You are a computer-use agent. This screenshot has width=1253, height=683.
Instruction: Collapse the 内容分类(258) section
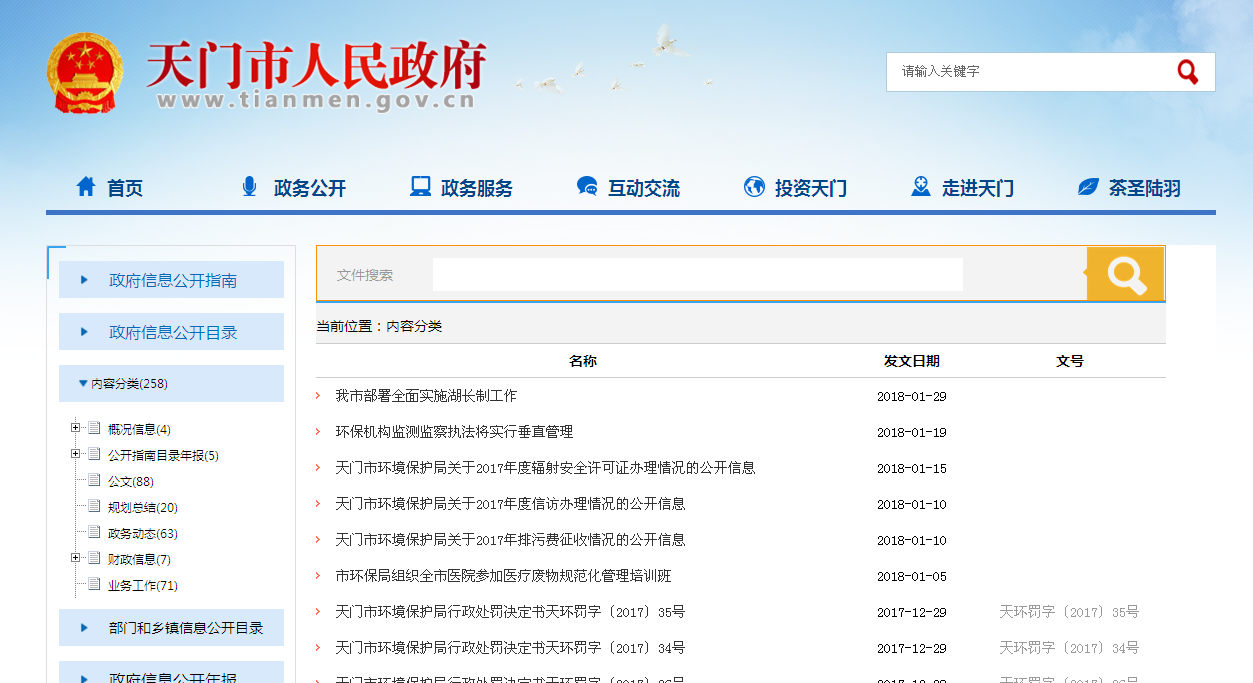(x=83, y=384)
